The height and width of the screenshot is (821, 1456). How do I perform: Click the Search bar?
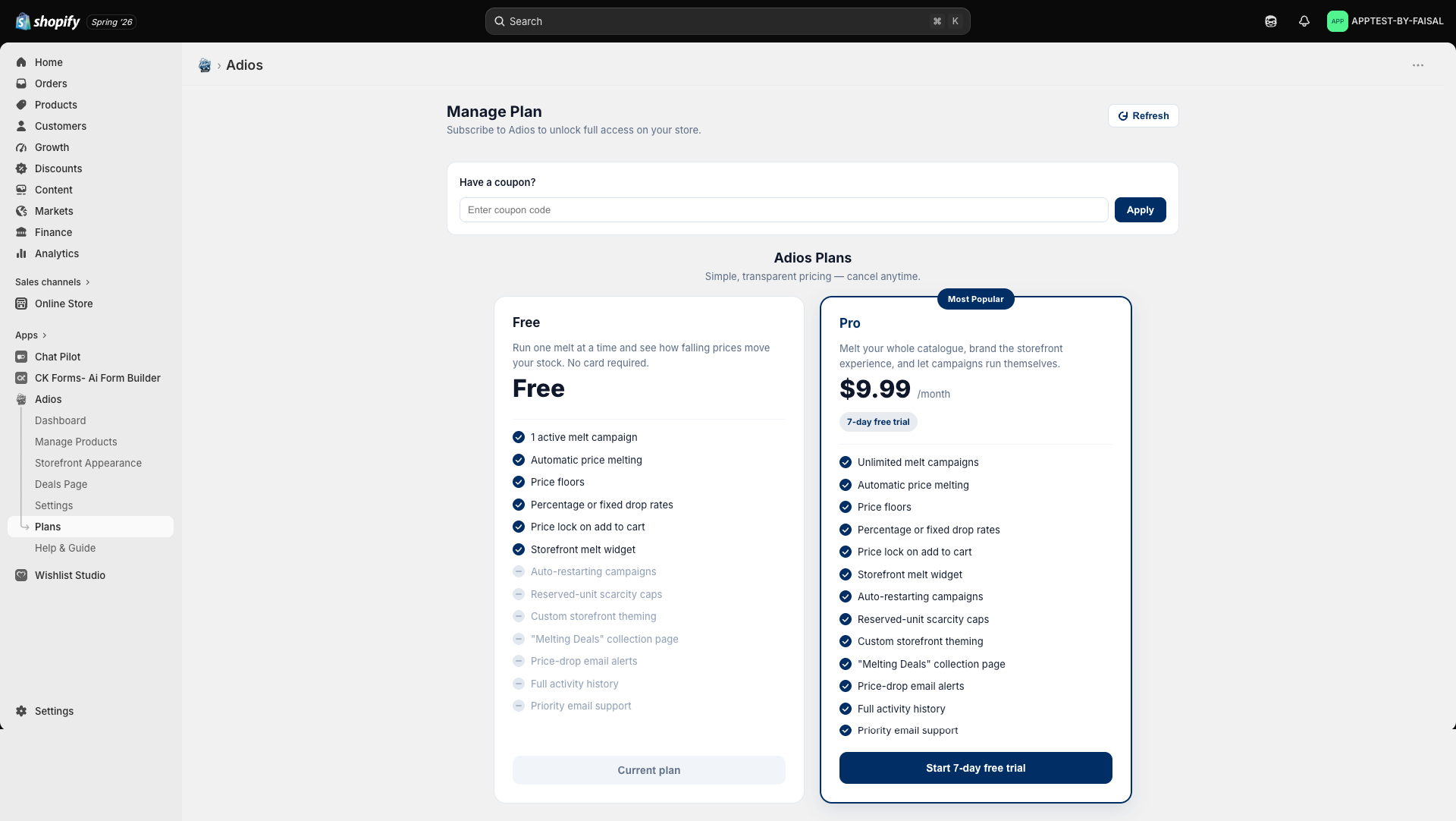pos(728,21)
